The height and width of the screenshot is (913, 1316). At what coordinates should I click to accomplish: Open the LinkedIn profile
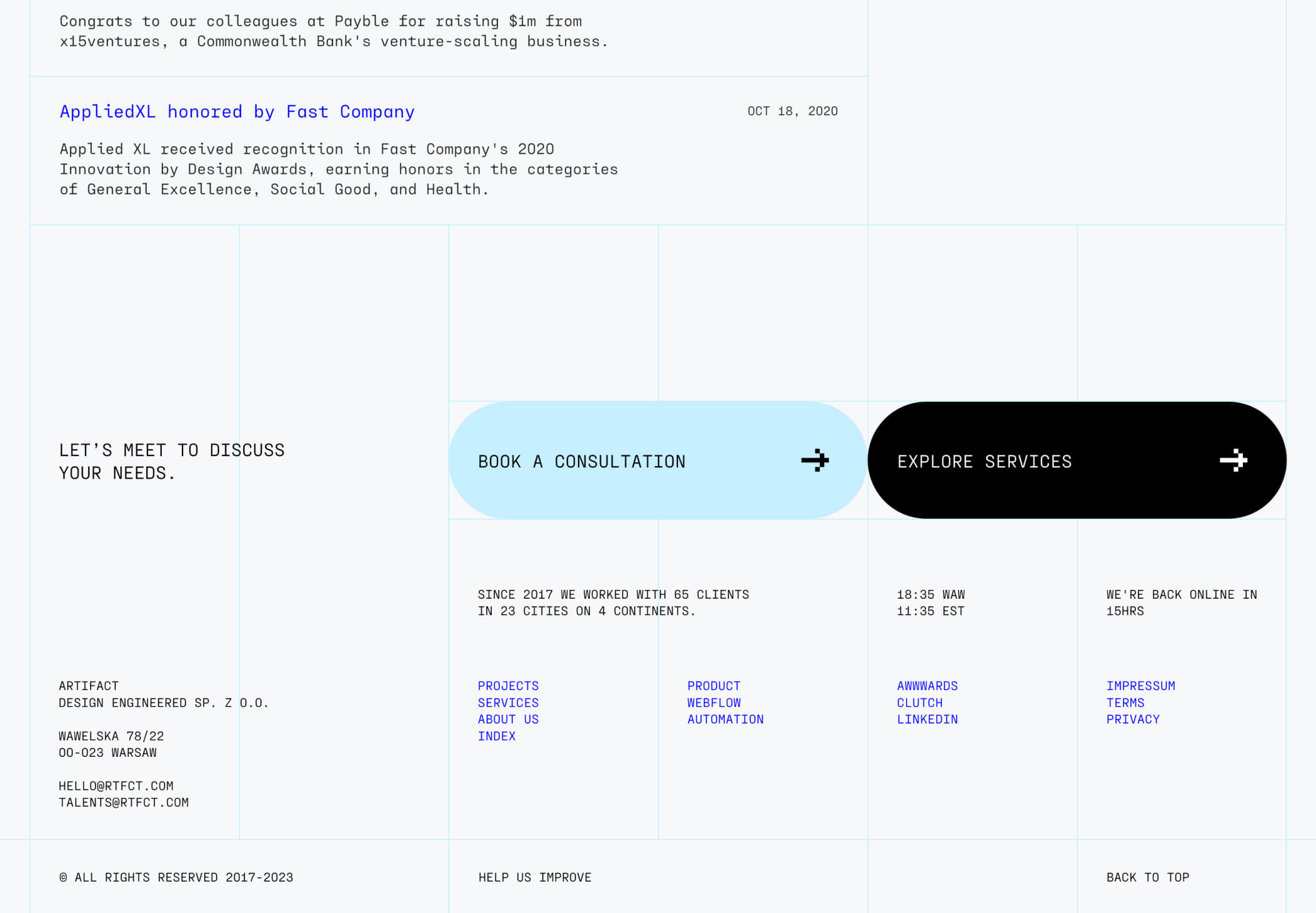point(927,719)
